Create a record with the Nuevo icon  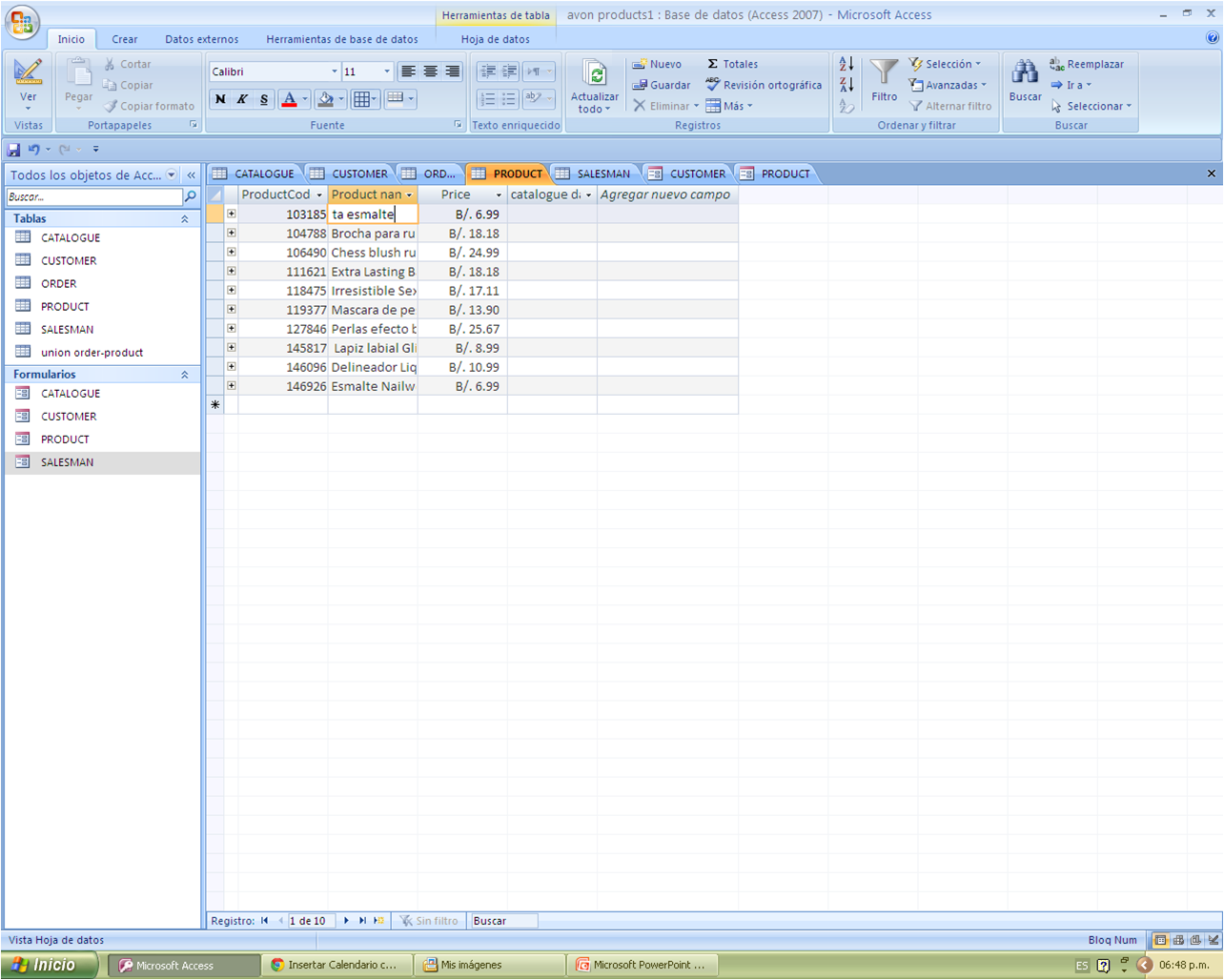(x=658, y=64)
